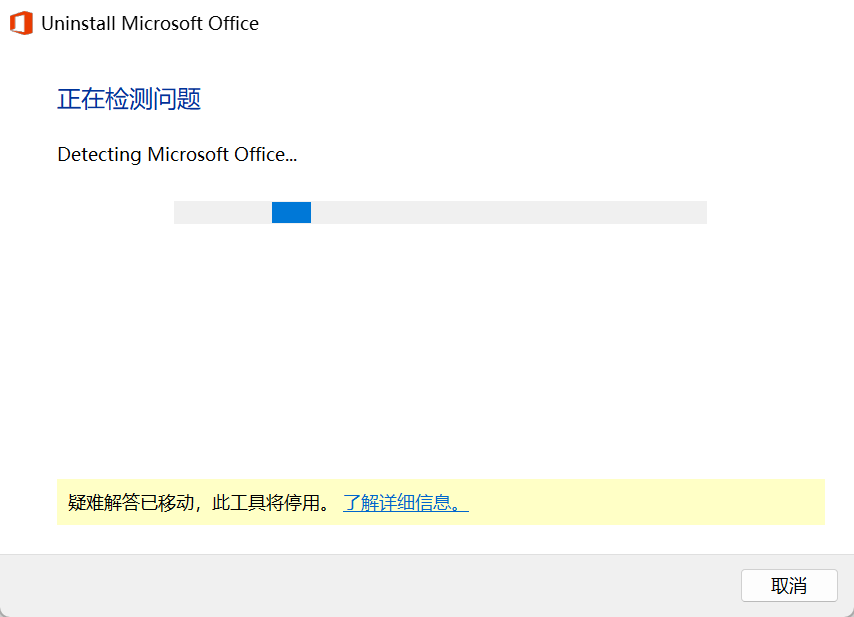854x617 pixels.
Task: Click the Detecting Microsoft Office status text
Action: [x=177, y=155]
